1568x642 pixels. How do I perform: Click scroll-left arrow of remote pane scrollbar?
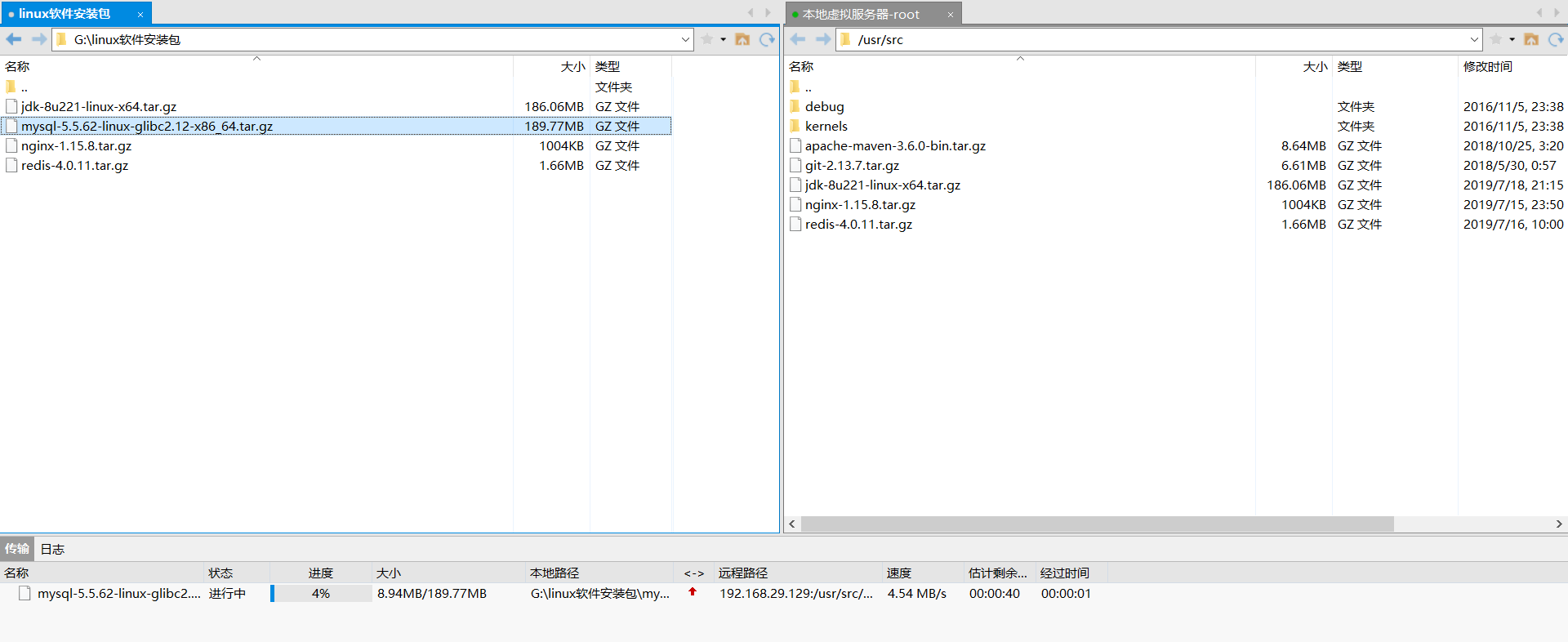click(x=791, y=524)
